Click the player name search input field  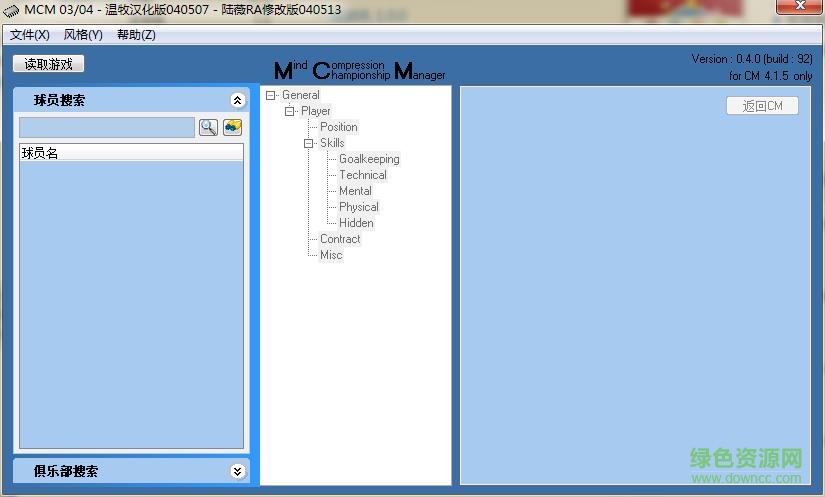point(107,127)
